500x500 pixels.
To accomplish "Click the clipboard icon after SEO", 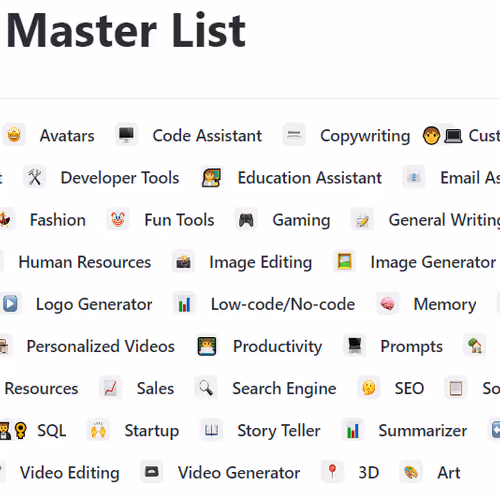I will [x=456, y=388].
